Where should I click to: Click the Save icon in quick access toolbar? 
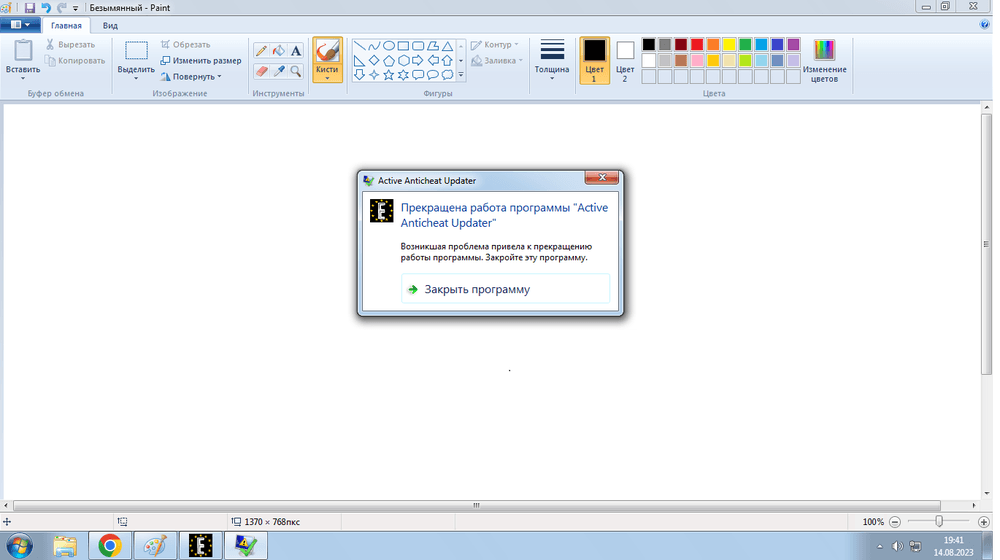[30, 6]
